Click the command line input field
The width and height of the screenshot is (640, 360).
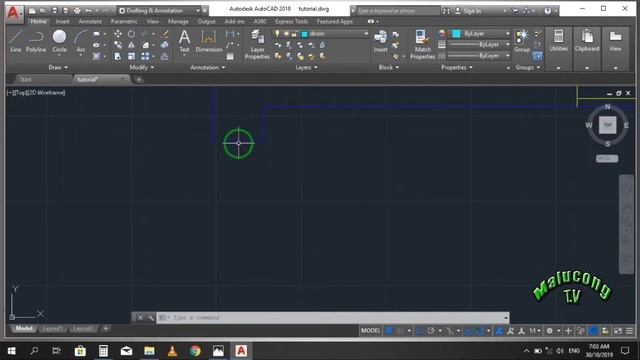(x=333, y=318)
